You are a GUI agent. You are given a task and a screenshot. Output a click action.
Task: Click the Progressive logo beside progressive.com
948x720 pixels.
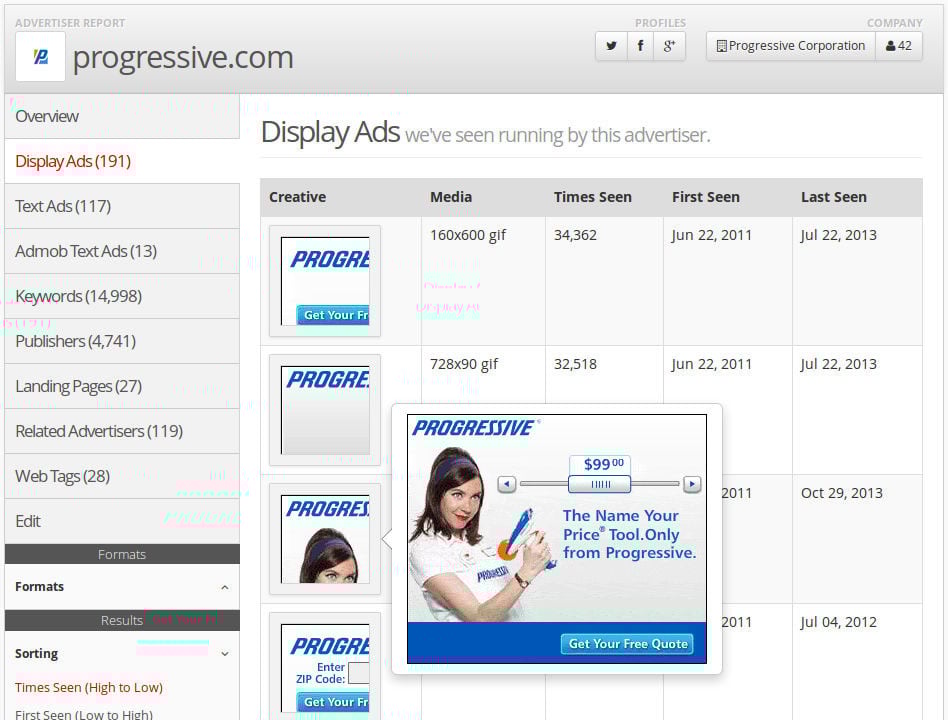point(41,57)
